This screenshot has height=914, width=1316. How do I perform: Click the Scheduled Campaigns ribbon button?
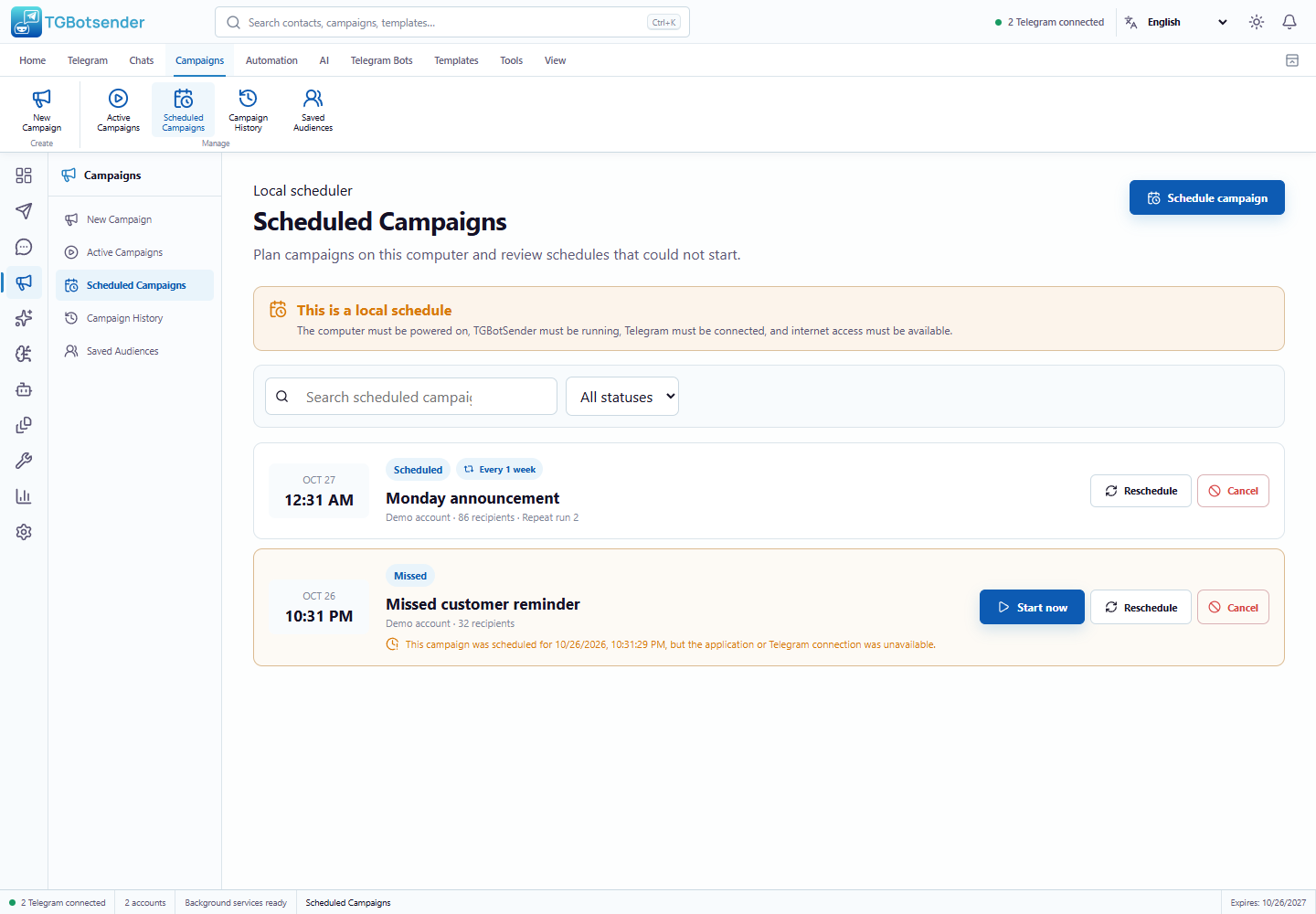[184, 110]
